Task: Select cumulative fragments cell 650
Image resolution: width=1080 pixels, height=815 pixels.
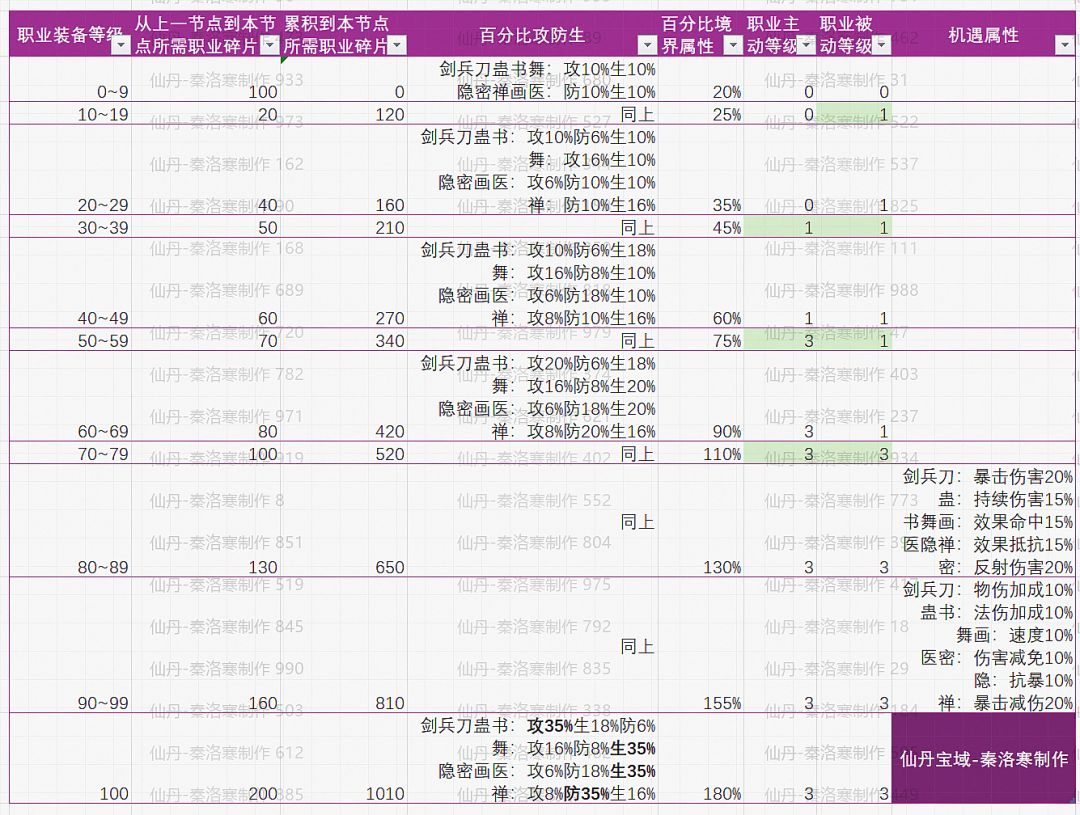Action: [x=344, y=521]
